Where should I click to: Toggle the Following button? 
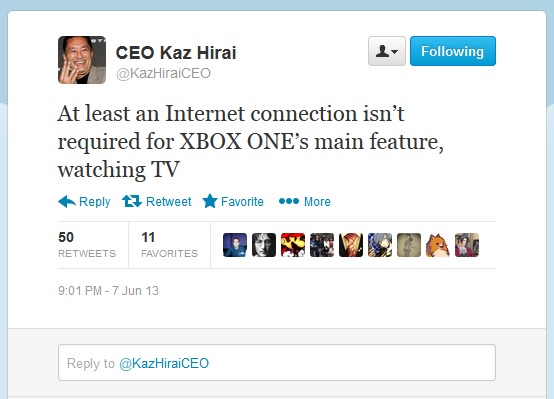pyautogui.click(x=453, y=51)
